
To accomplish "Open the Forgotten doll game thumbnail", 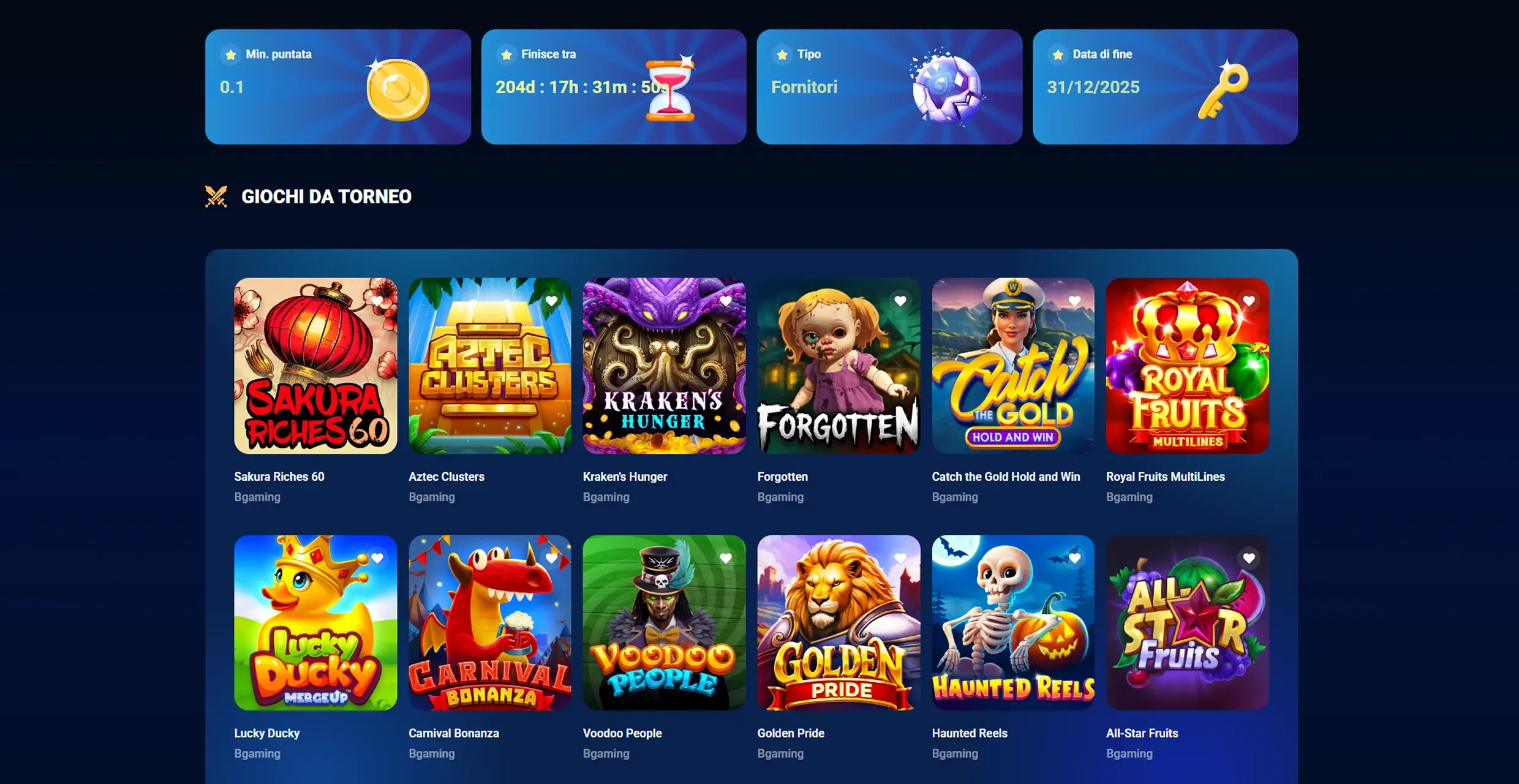I will pyautogui.click(x=839, y=366).
